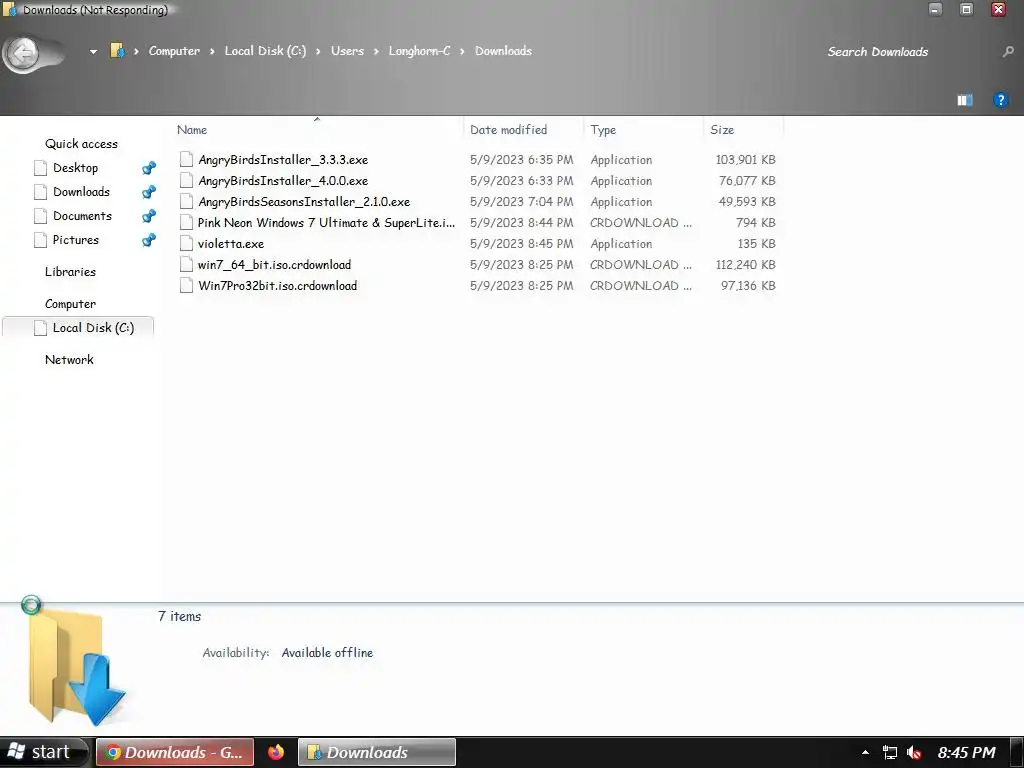The height and width of the screenshot is (768, 1024).
Task: Open Documents in Quick access
Action: tap(82, 216)
